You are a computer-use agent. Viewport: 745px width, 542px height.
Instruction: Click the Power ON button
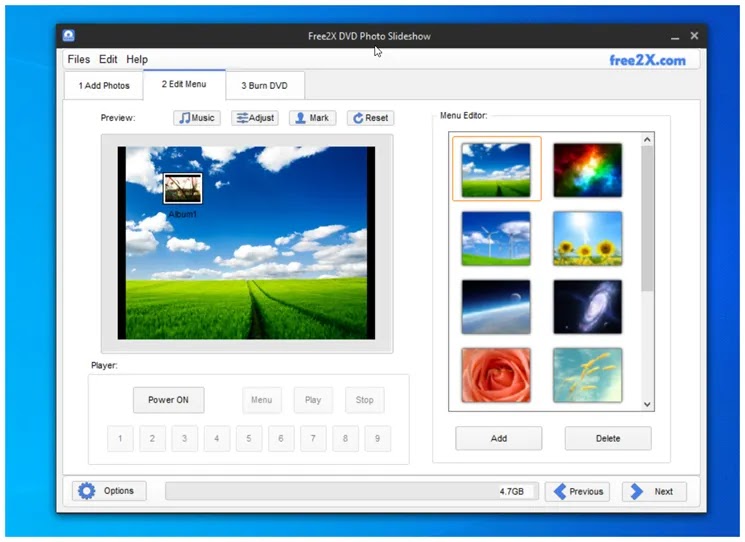[x=169, y=400]
